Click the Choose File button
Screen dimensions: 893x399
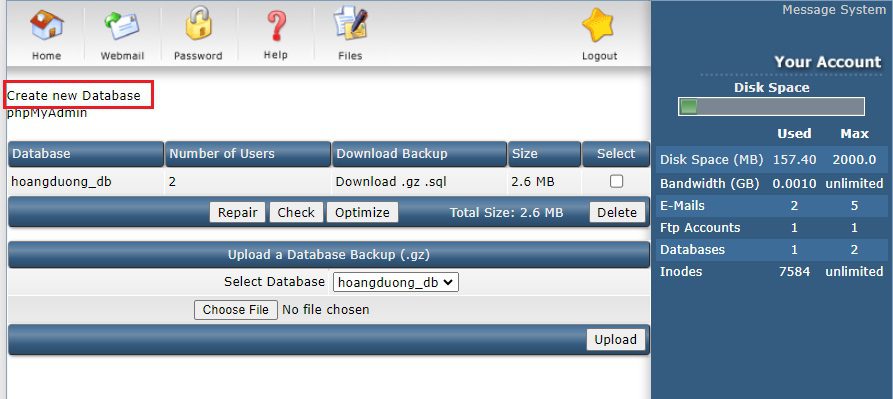(x=236, y=310)
